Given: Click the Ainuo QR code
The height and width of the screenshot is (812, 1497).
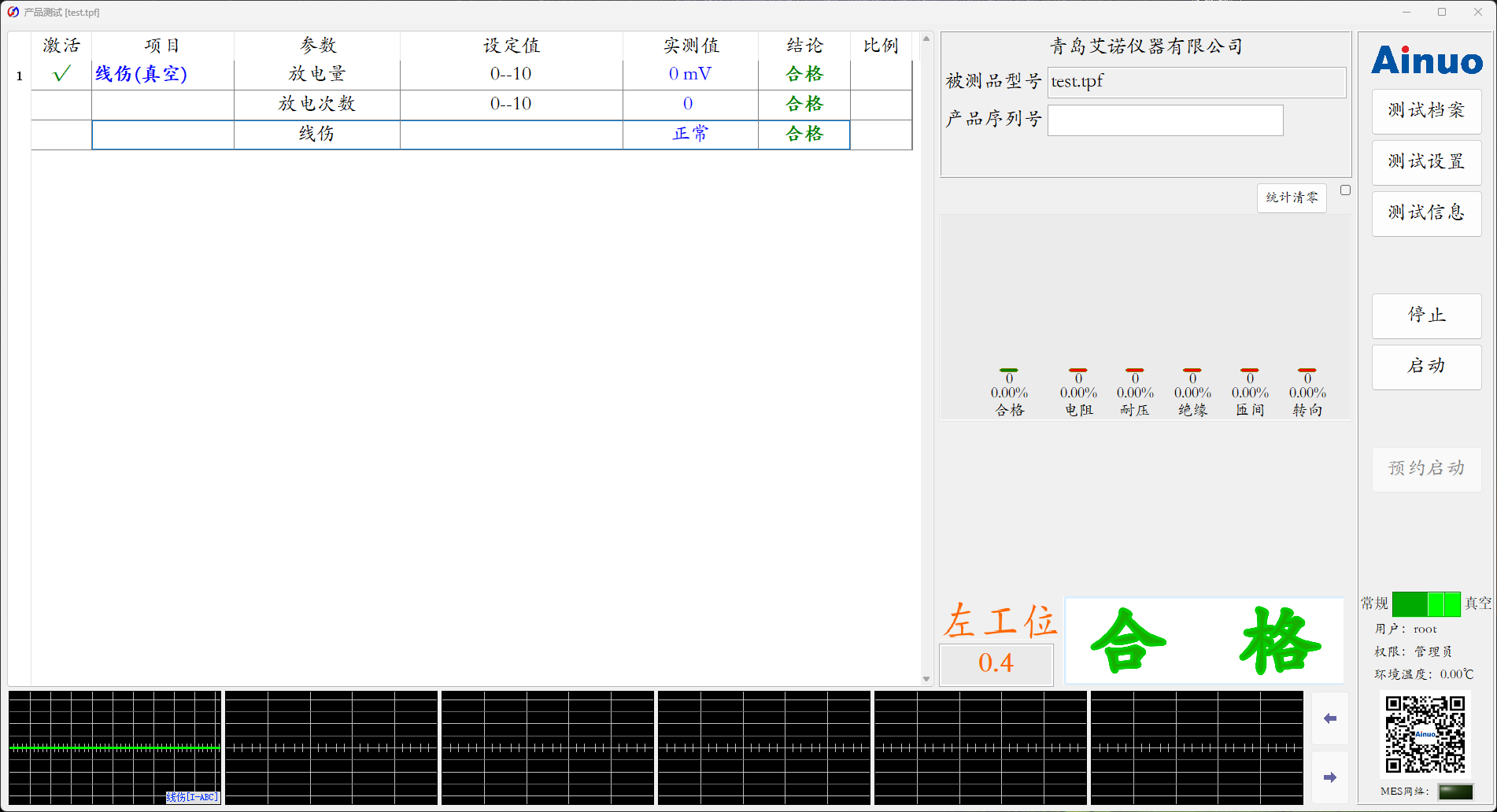Looking at the screenshot, I should tap(1425, 735).
